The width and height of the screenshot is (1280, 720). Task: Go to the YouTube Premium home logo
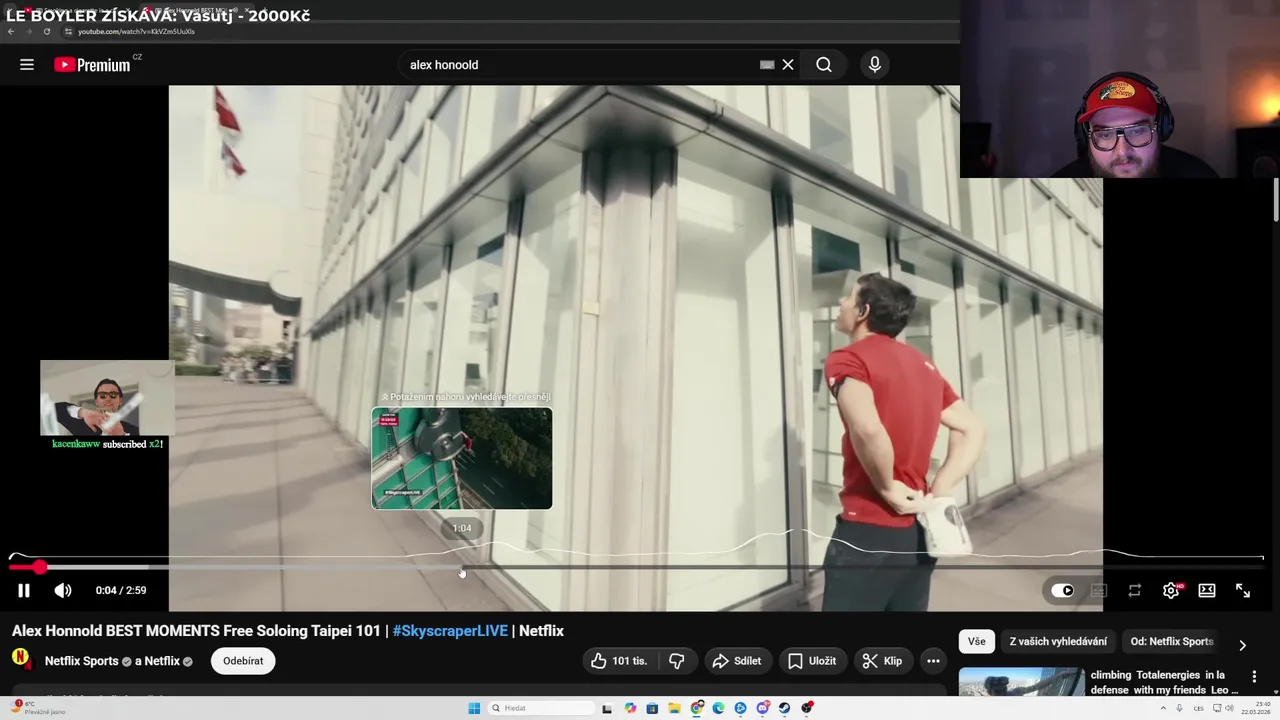tap(92, 65)
